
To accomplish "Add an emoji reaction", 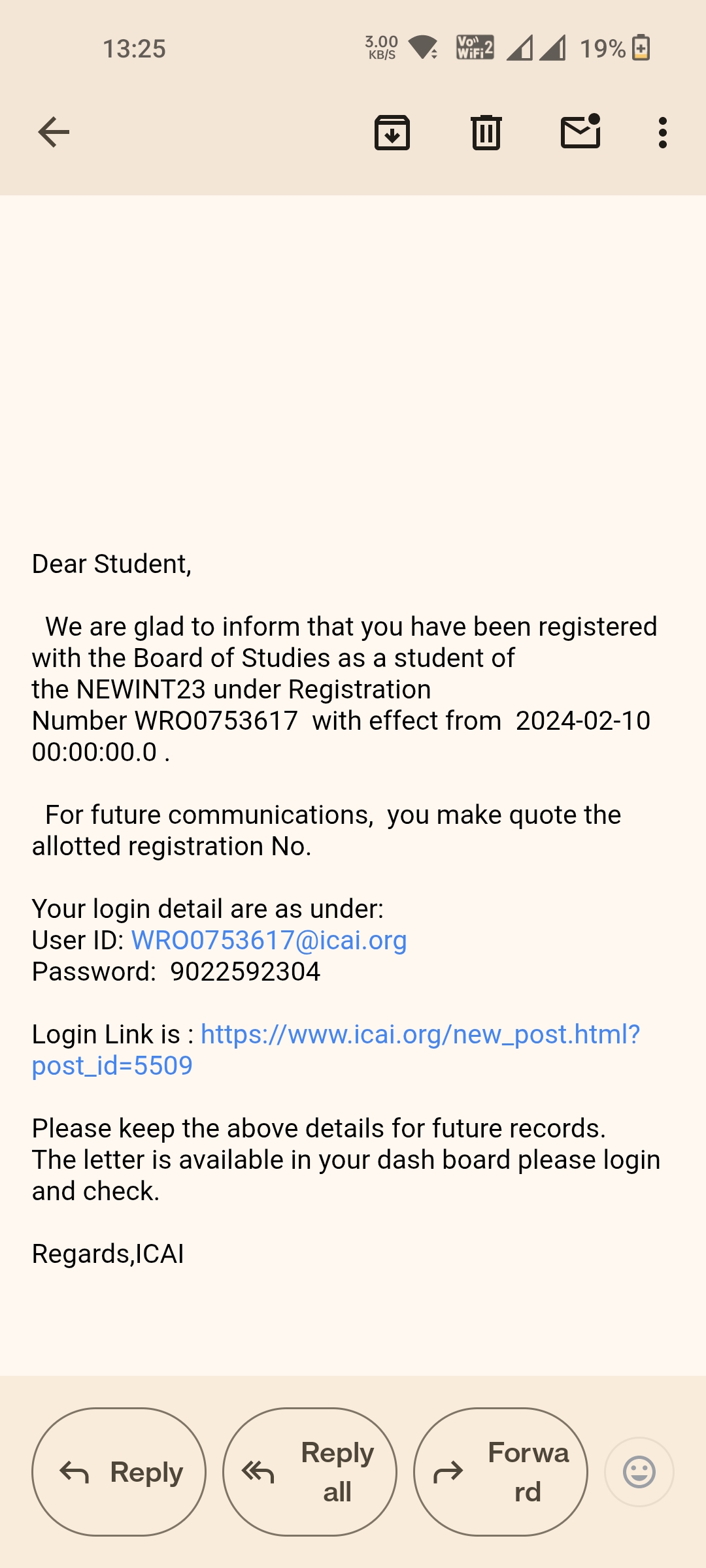I will (639, 1471).
